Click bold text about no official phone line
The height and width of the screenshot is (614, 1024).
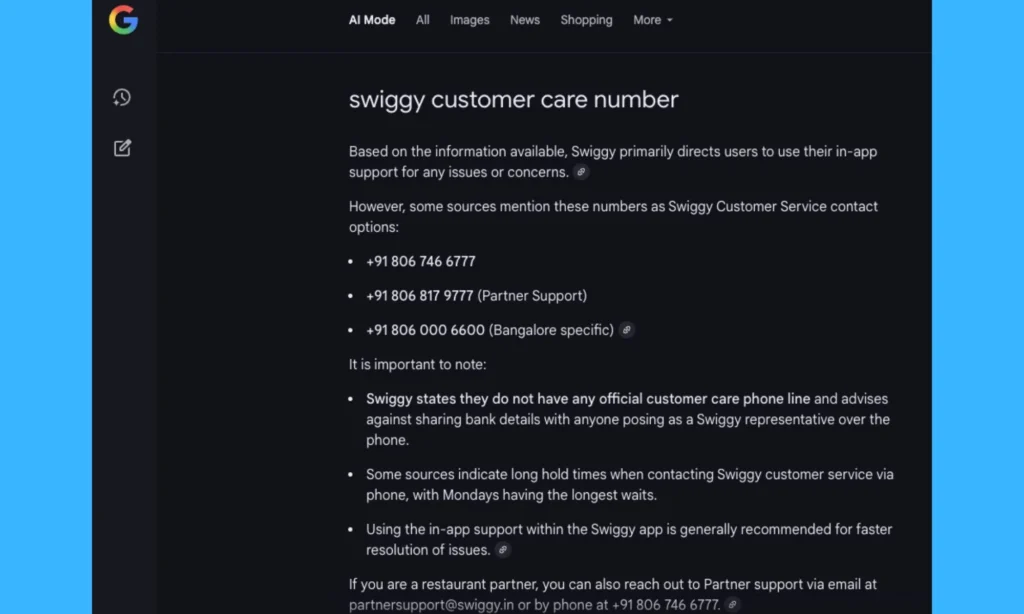point(588,399)
